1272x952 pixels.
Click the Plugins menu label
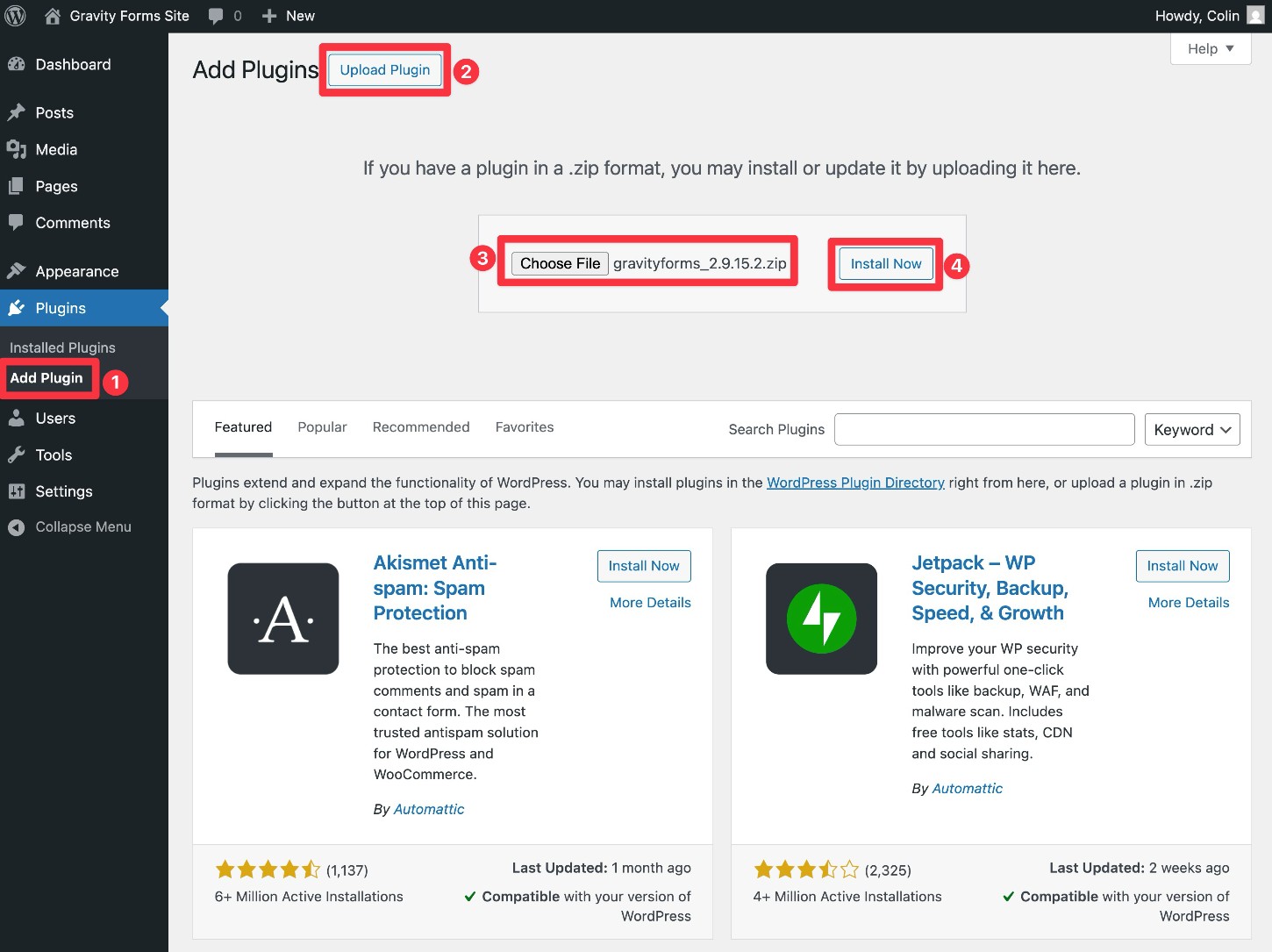pyautogui.click(x=61, y=308)
